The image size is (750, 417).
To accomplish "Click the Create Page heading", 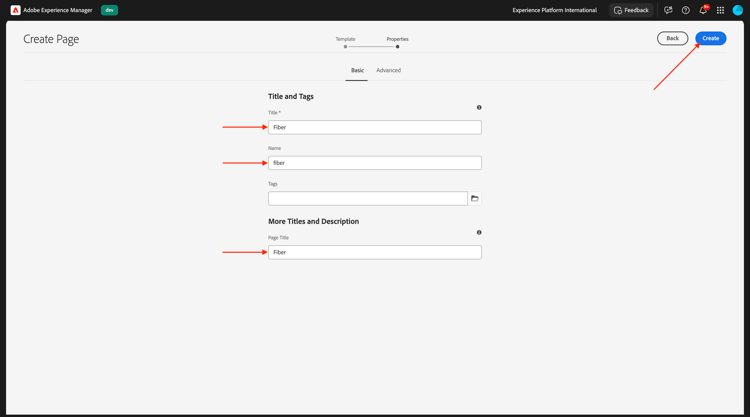I will pyautogui.click(x=51, y=39).
